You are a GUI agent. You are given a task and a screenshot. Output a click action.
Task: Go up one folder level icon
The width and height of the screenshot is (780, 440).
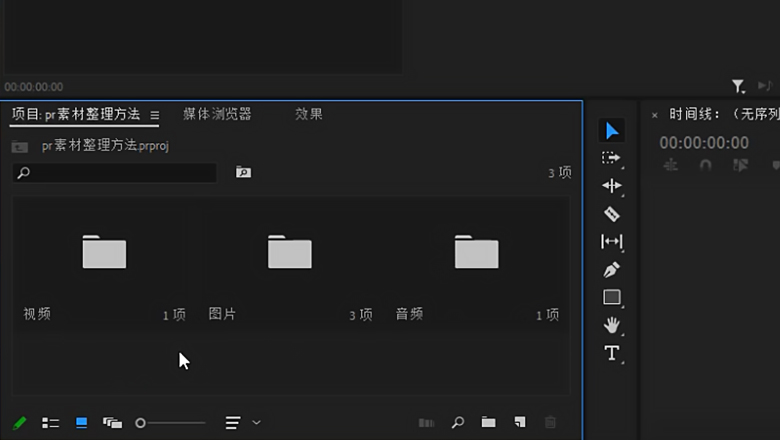point(20,146)
